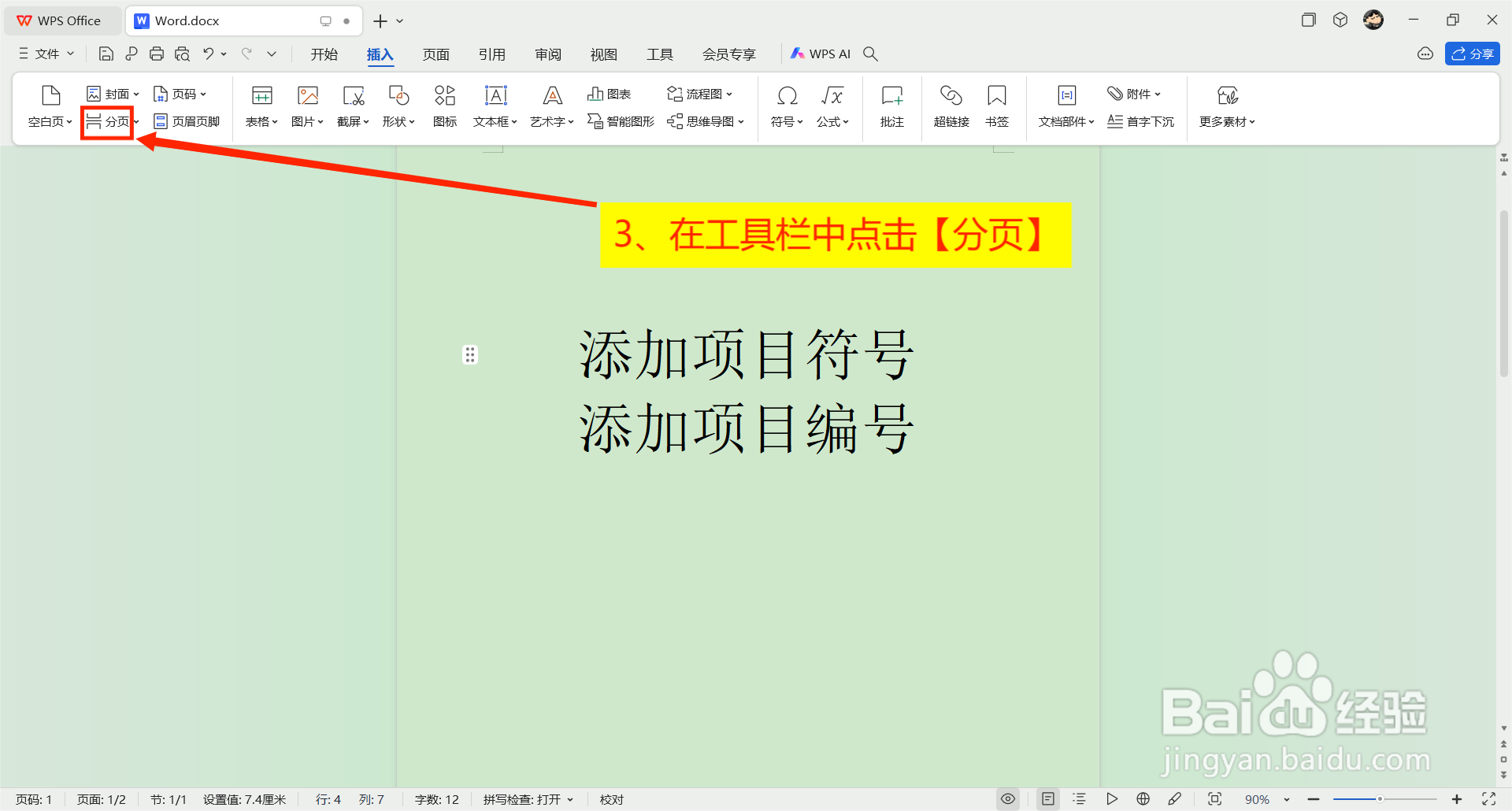
Task: Switch to page layout view
Action: click(1048, 799)
